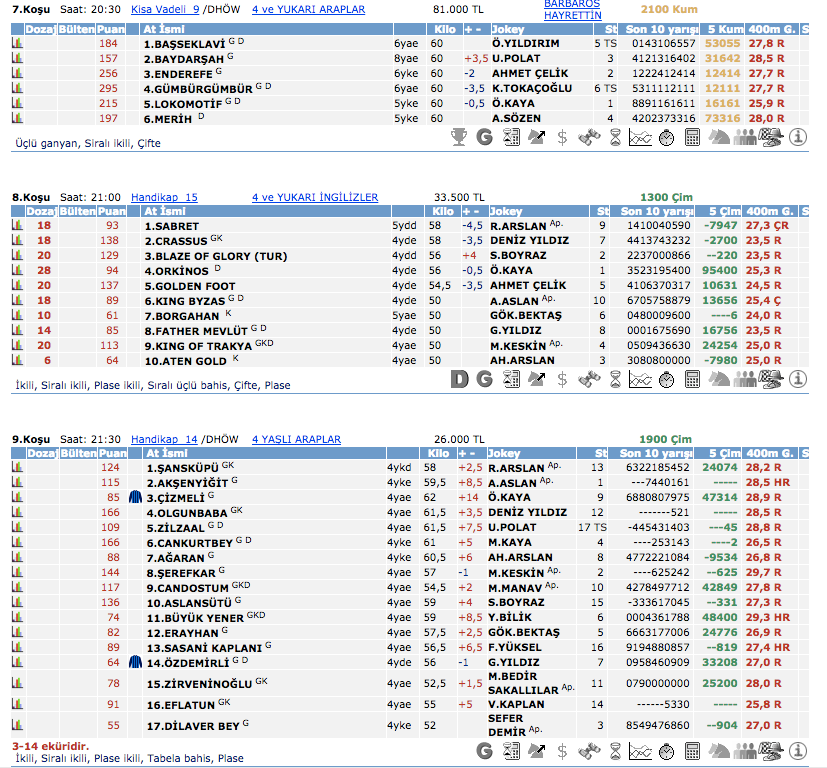Open the calculator icon under race 9
The width and height of the screenshot is (827, 768).
point(693,753)
